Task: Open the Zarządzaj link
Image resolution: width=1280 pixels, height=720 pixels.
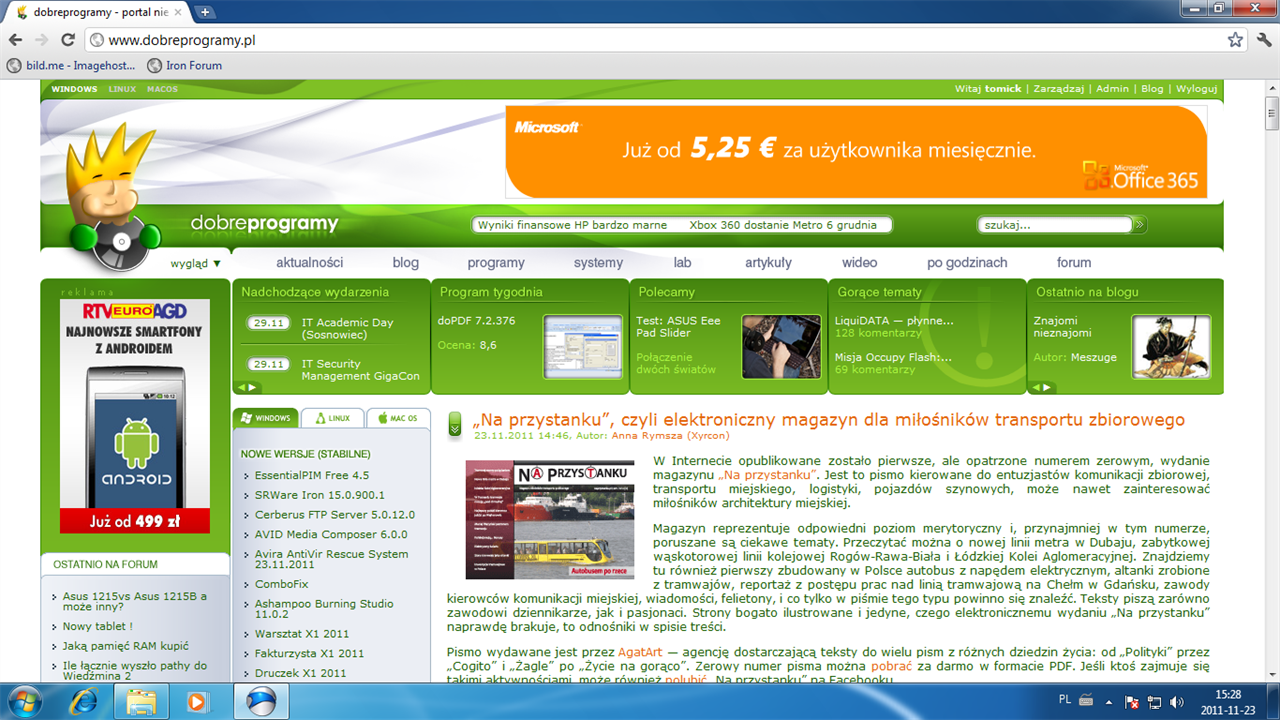Action: tap(1059, 89)
